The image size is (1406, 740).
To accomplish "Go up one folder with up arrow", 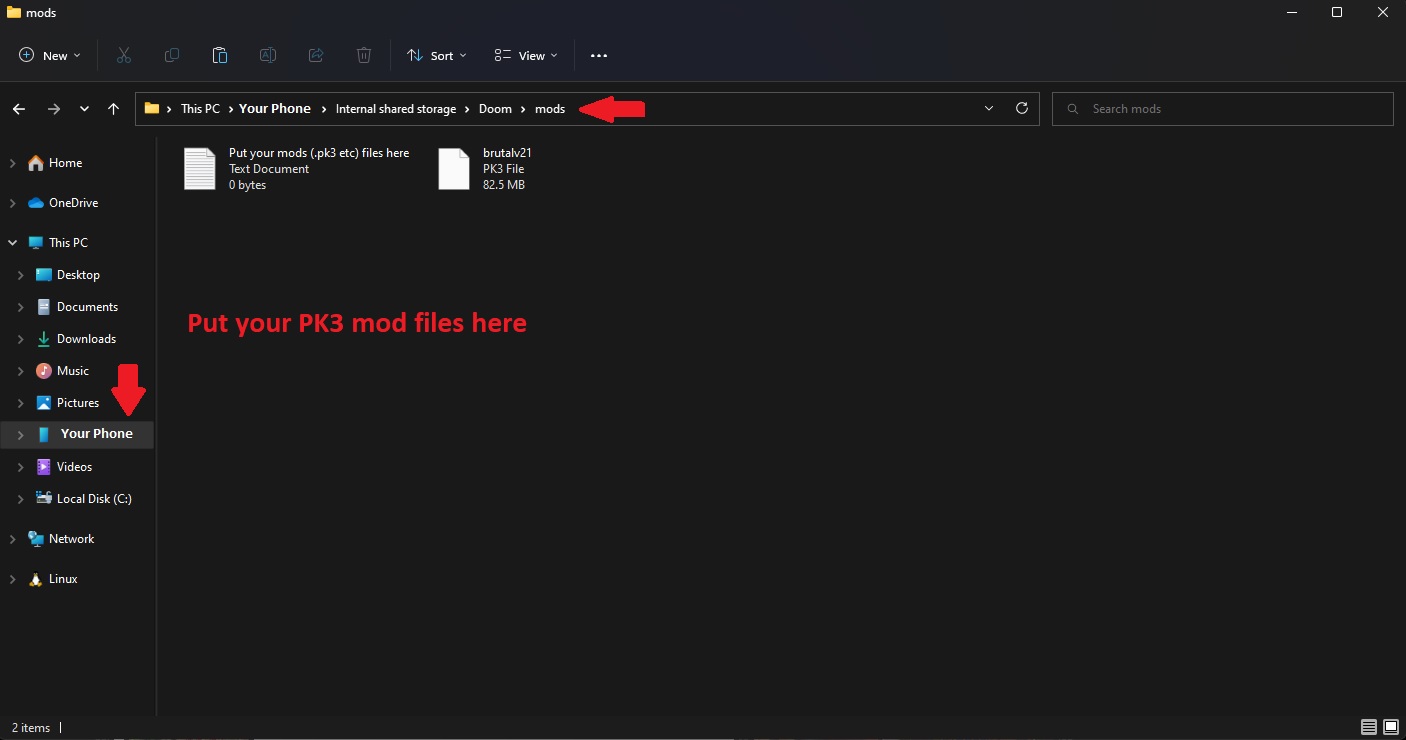I will tap(113, 108).
